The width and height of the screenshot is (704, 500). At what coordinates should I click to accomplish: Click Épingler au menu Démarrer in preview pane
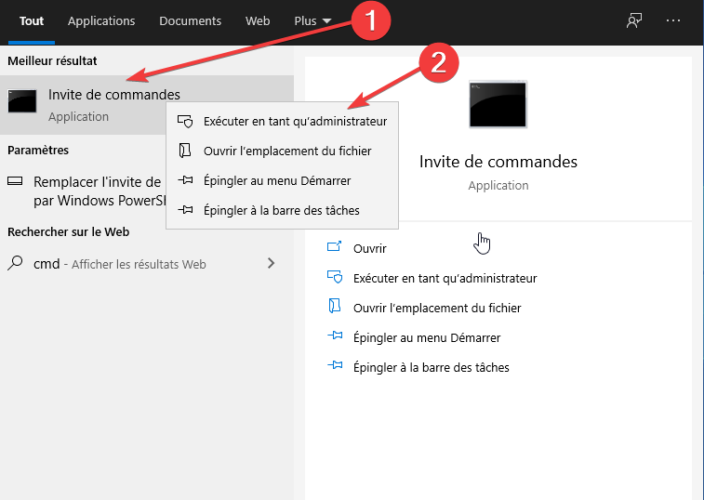[427, 338]
